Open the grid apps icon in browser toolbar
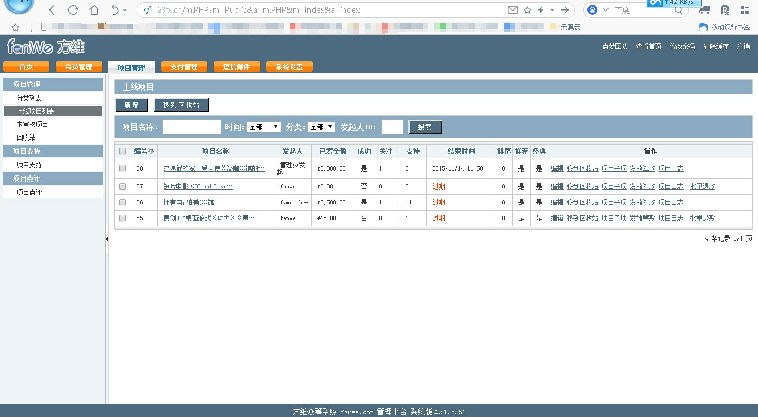The height and width of the screenshot is (417, 758). tap(744, 10)
